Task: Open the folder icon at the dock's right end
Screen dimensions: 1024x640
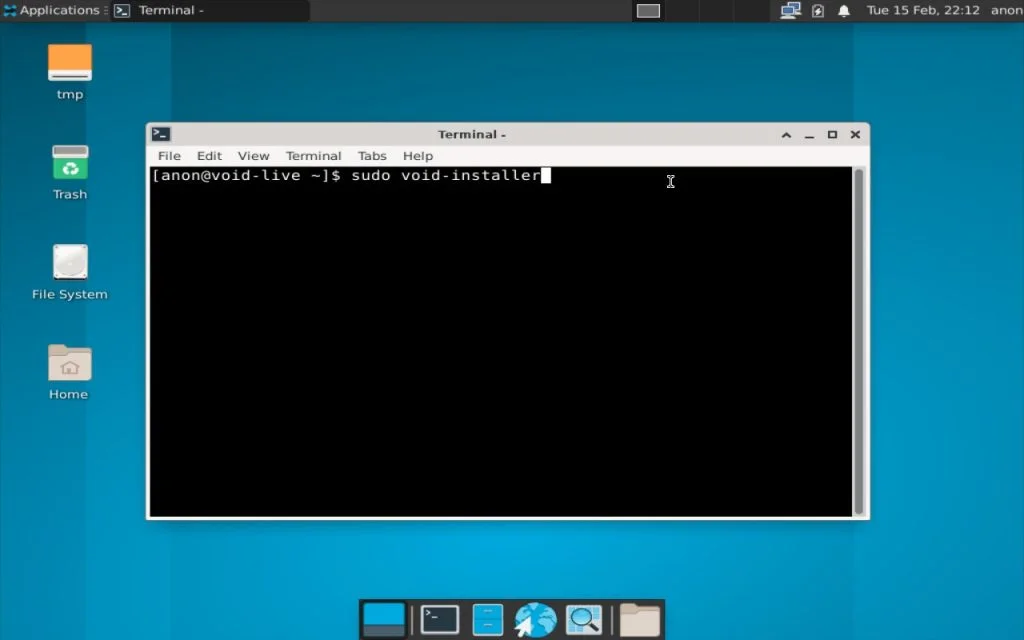Action: (638, 619)
